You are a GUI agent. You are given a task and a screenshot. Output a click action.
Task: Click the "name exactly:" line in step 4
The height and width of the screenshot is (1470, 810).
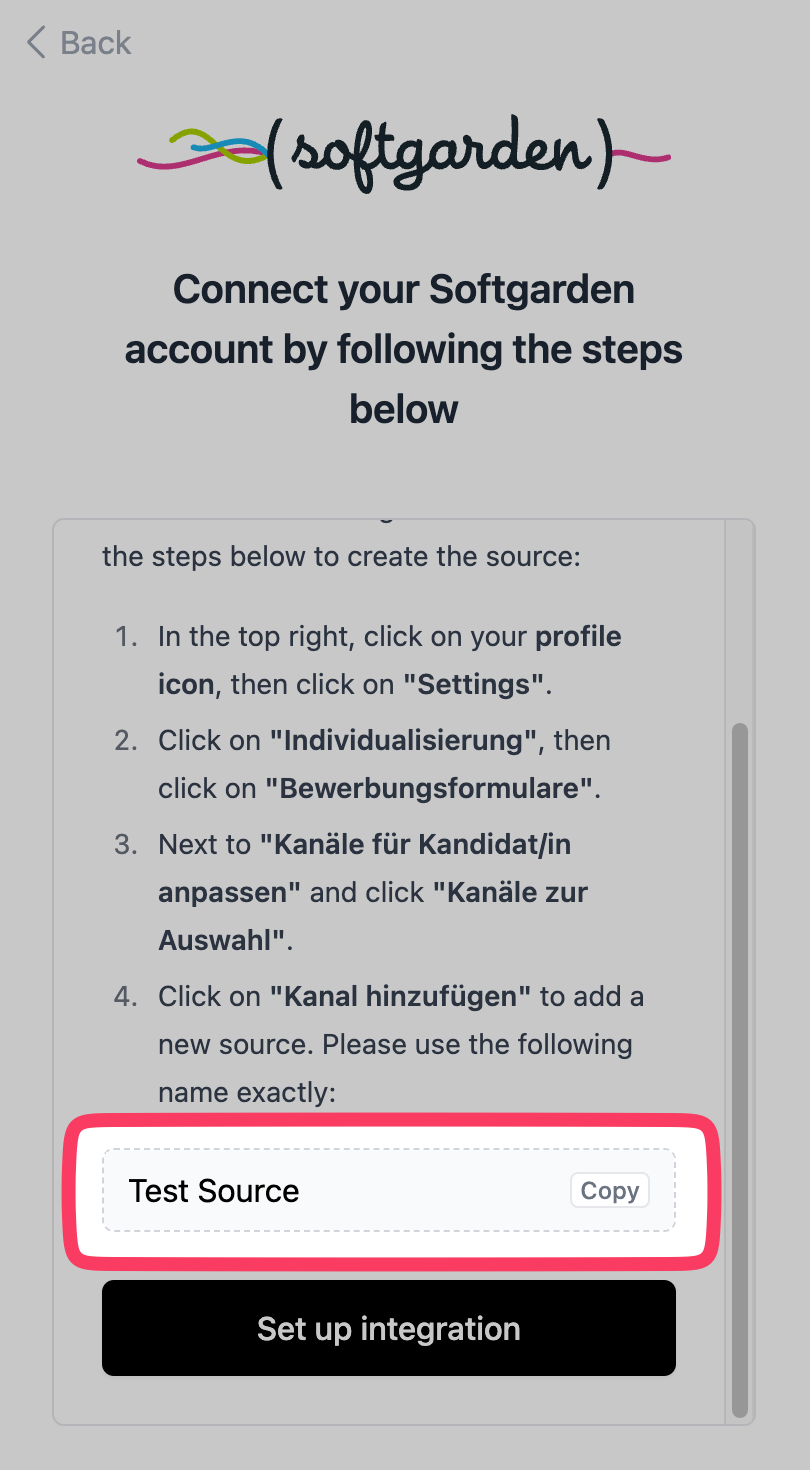coord(247,1093)
